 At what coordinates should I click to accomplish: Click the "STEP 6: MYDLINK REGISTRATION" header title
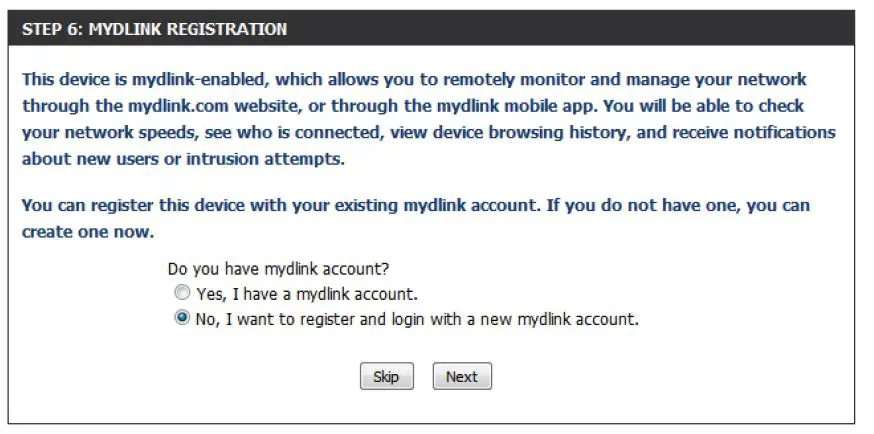point(154,29)
